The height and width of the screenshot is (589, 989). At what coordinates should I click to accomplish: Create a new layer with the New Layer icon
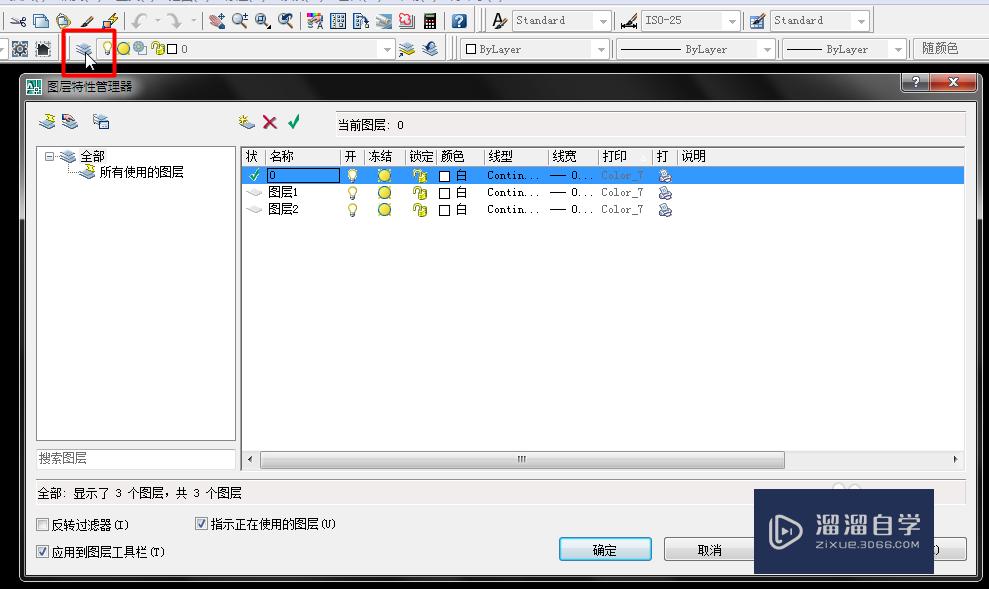click(243, 123)
